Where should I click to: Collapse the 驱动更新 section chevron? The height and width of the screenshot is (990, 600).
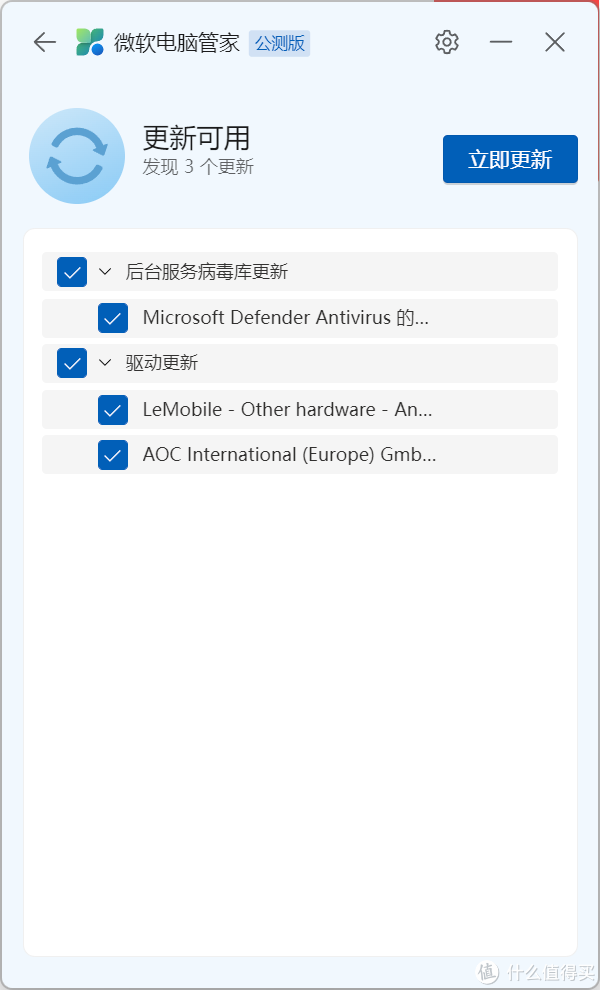105,363
